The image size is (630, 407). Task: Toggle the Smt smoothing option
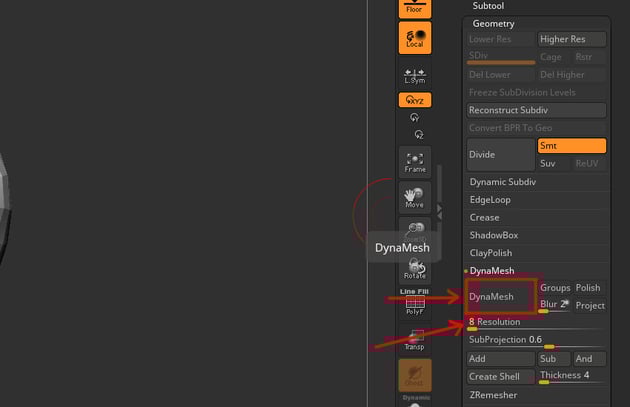(x=572, y=146)
